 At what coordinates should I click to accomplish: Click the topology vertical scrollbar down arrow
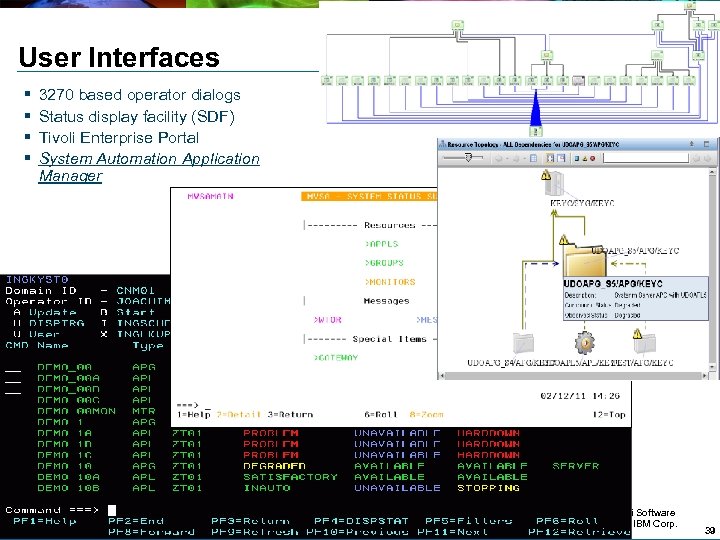pos(713,367)
